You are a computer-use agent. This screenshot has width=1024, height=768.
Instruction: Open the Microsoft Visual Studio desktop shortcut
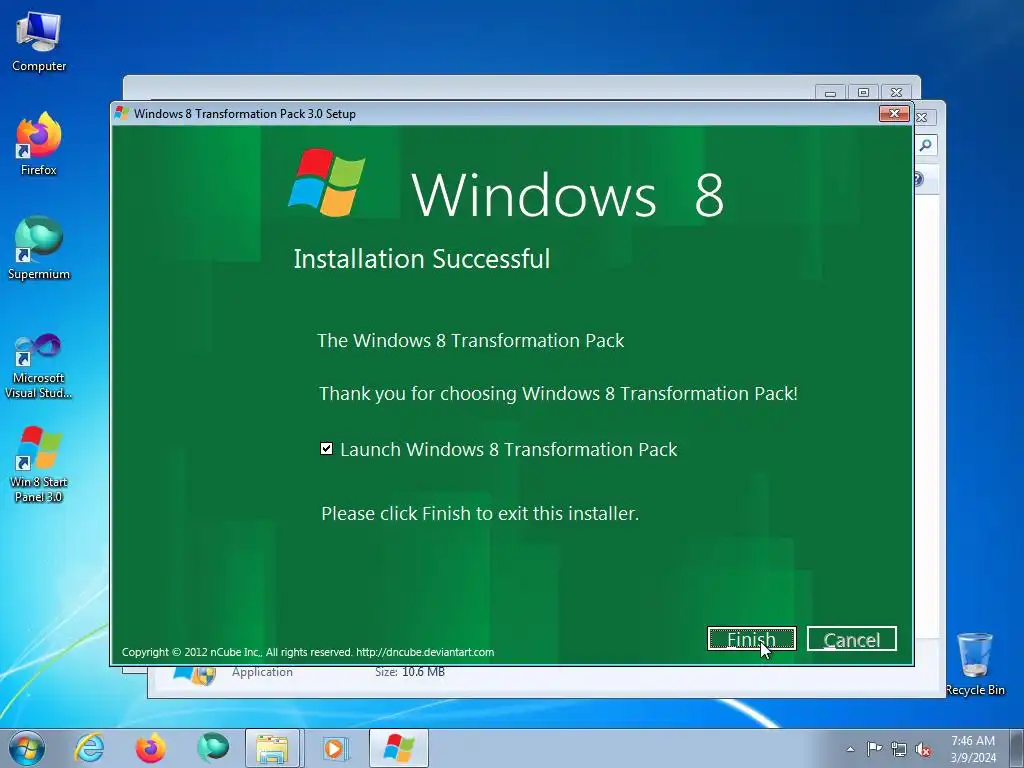[39, 366]
